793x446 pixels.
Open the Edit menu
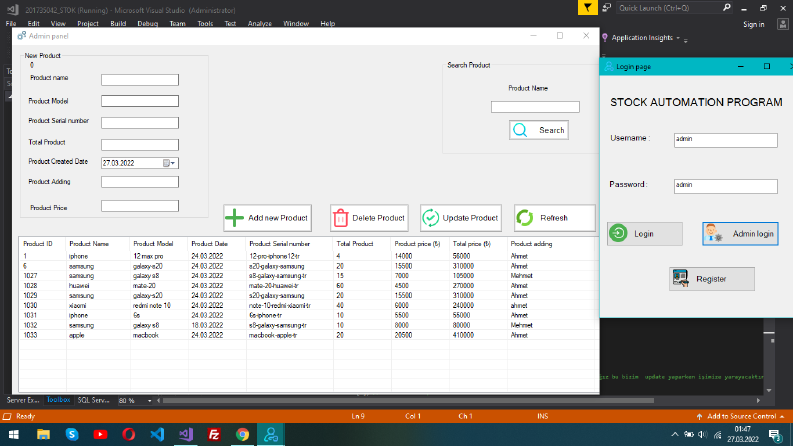coord(33,24)
